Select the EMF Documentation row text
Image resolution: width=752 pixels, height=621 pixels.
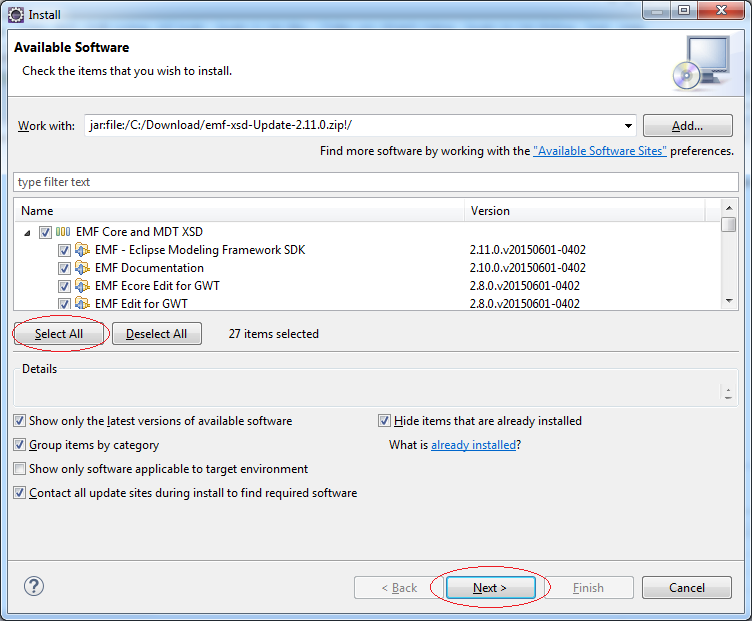(149, 268)
